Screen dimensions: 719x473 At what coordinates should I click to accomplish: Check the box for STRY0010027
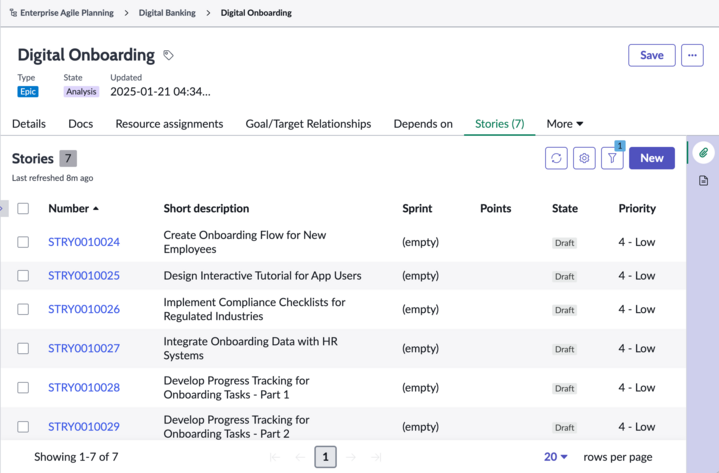click(23, 348)
